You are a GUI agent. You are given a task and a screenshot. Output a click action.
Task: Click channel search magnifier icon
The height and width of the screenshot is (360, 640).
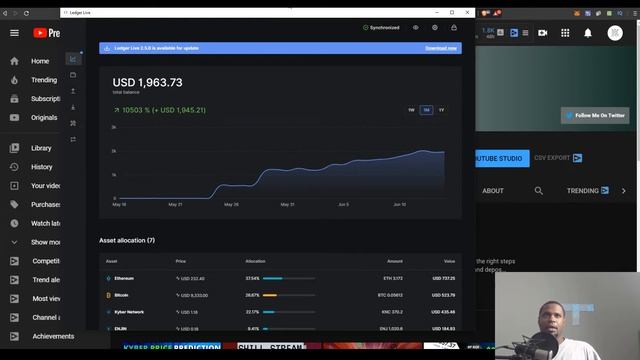click(x=539, y=191)
